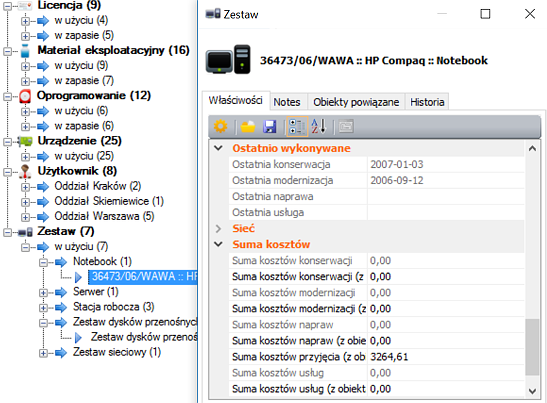Click the empty Ostatnia naprawa value field
Image resolution: width=547 pixels, height=403 pixels.
tap(445, 196)
